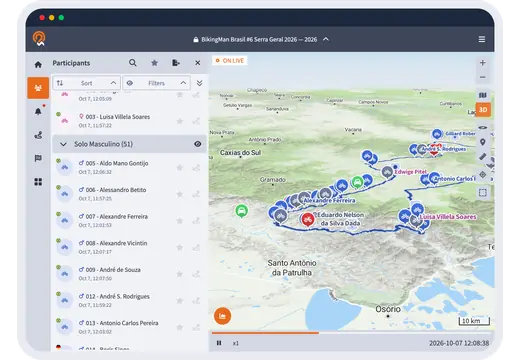520x360 pixels.
Task: Open the grid apps sidebar icon
Action: pos(38,182)
